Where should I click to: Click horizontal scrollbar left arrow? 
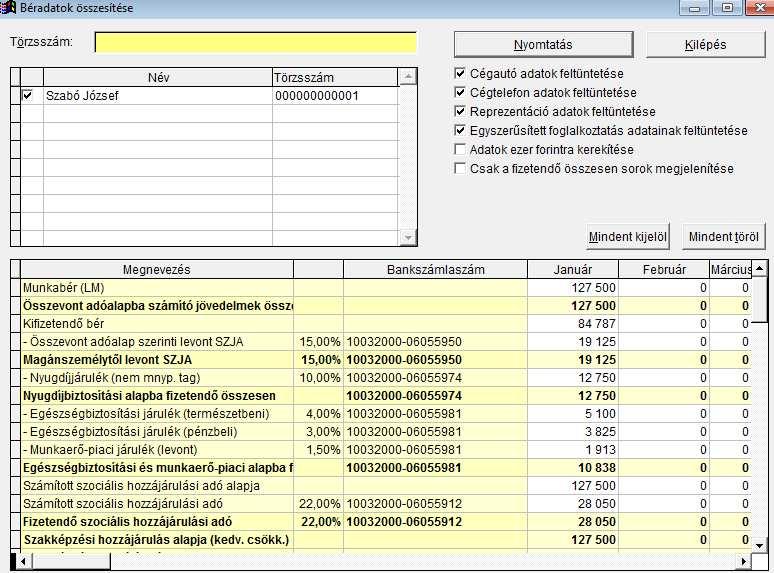pos(22,561)
